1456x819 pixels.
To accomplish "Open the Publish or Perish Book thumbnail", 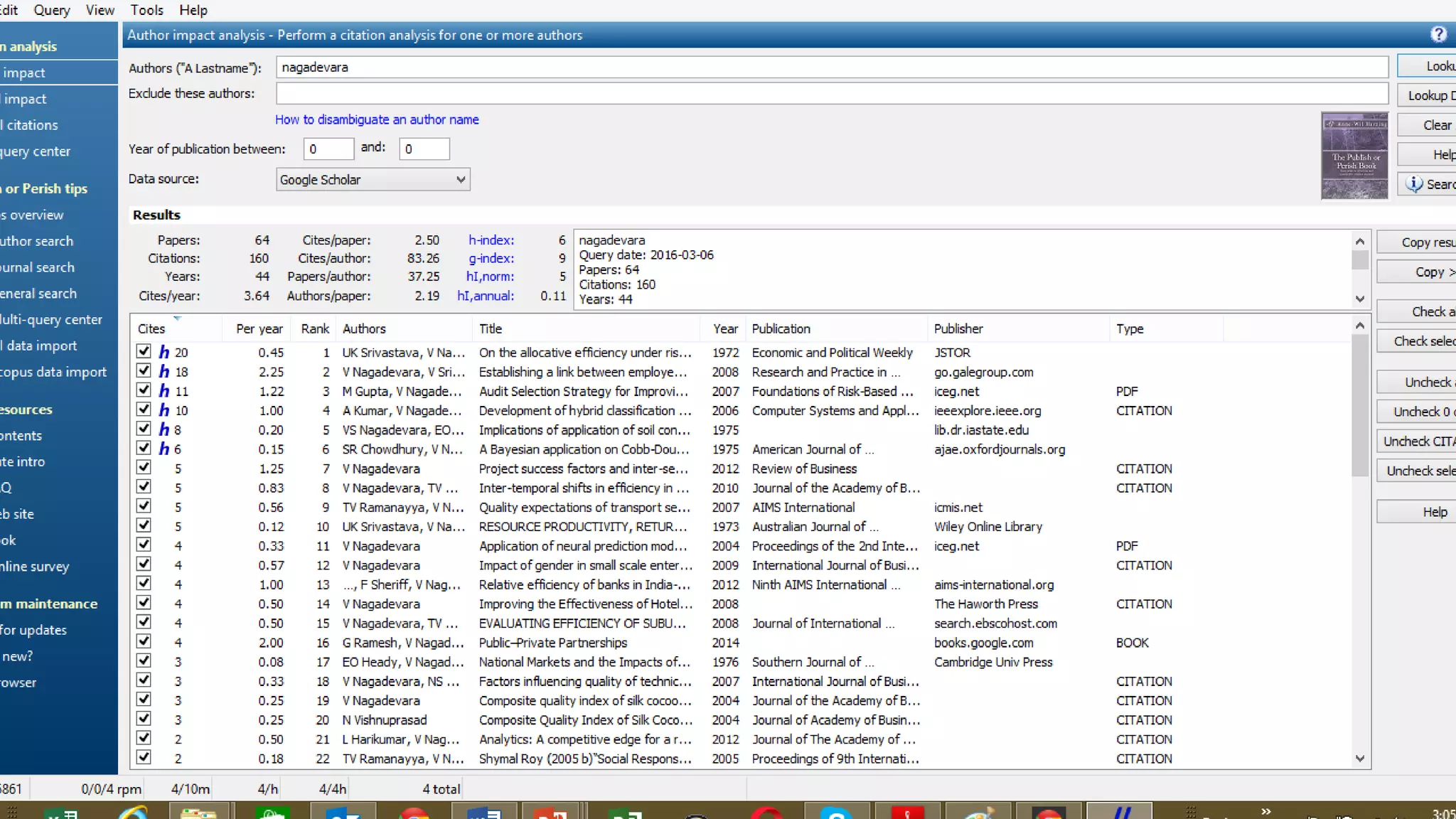I will [1354, 156].
